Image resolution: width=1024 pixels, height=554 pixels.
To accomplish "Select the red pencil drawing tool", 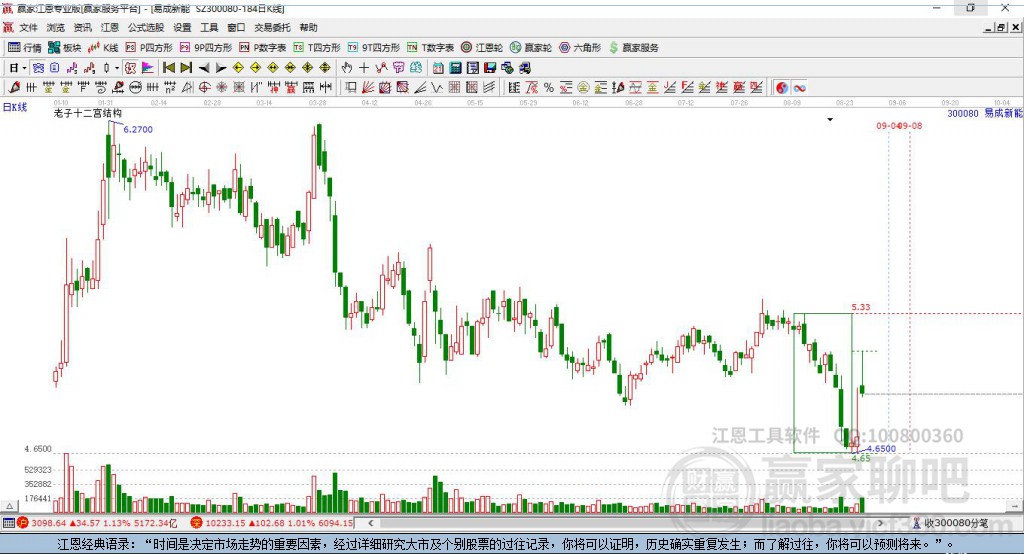I will pos(14,88).
